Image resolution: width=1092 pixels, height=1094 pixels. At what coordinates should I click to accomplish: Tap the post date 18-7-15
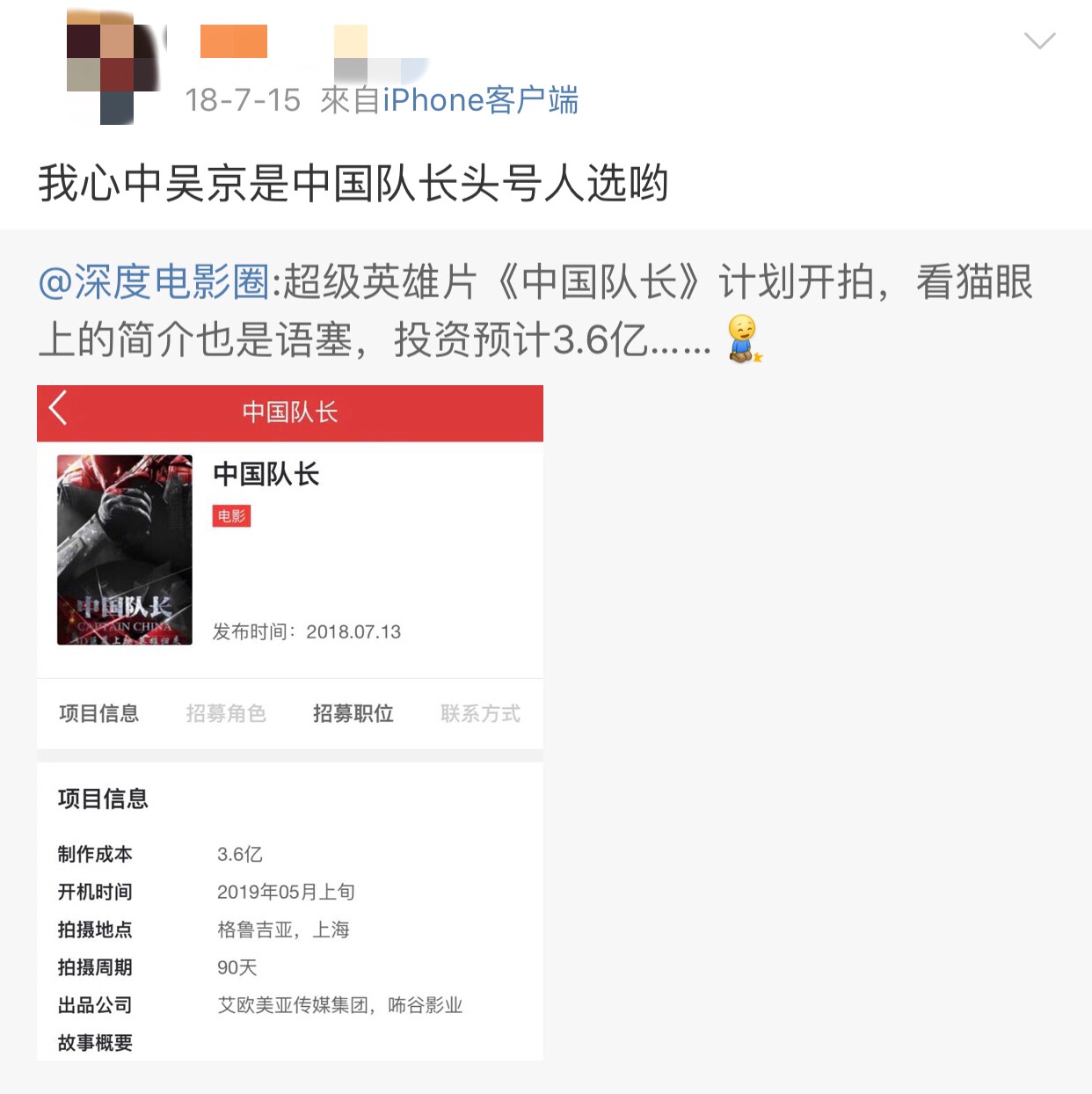(x=243, y=100)
